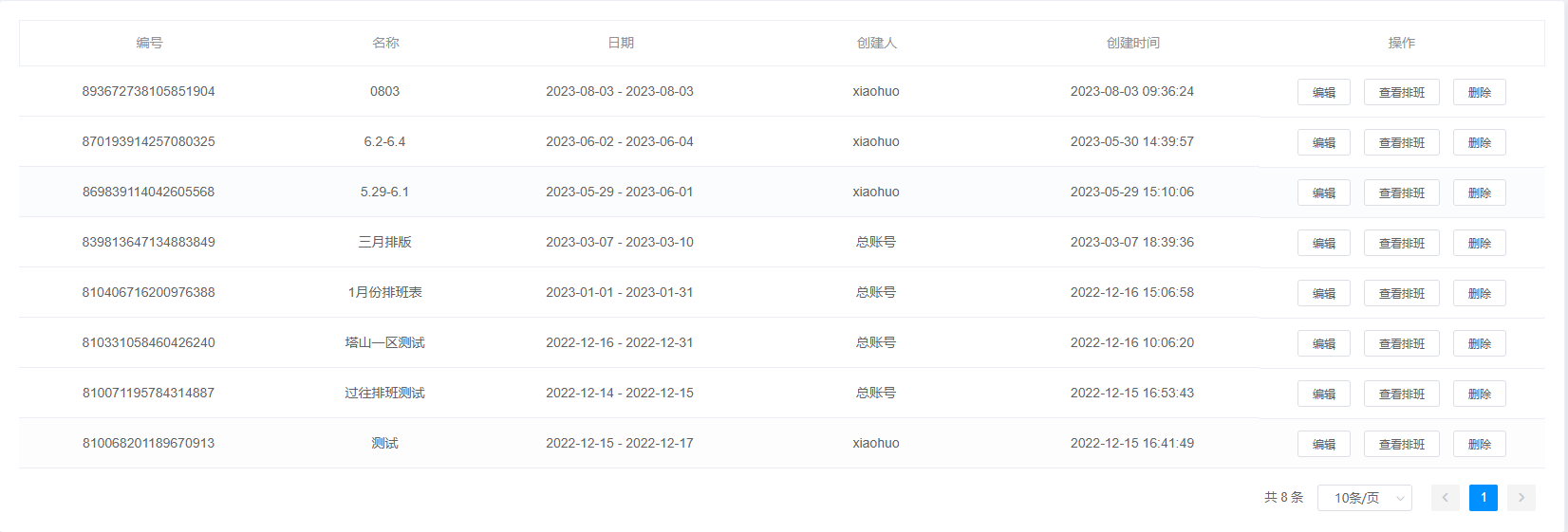Image resolution: width=1568 pixels, height=532 pixels.
Task: Delete the 6.2-6.4 schedule
Action: [1479, 142]
